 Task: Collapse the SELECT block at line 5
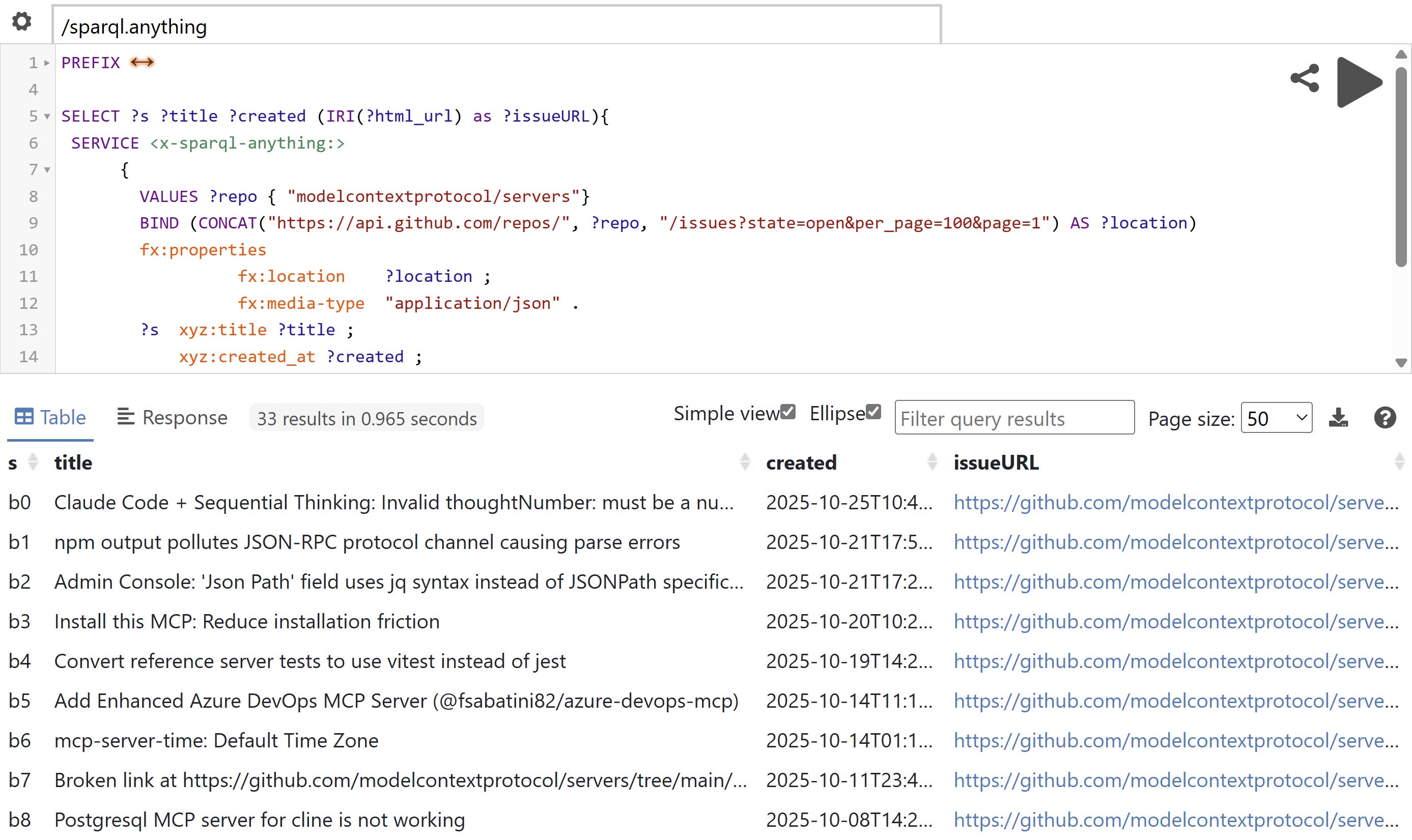(x=47, y=117)
